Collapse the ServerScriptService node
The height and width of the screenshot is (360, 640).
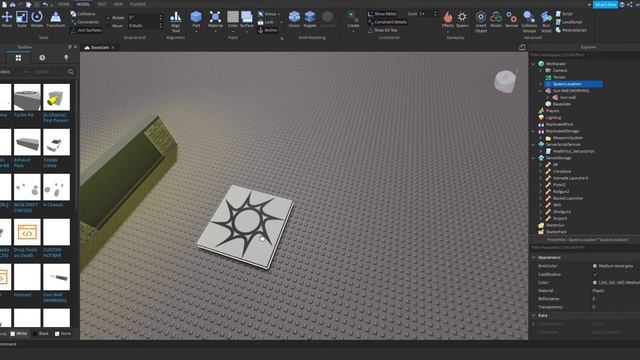[x=533, y=144]
